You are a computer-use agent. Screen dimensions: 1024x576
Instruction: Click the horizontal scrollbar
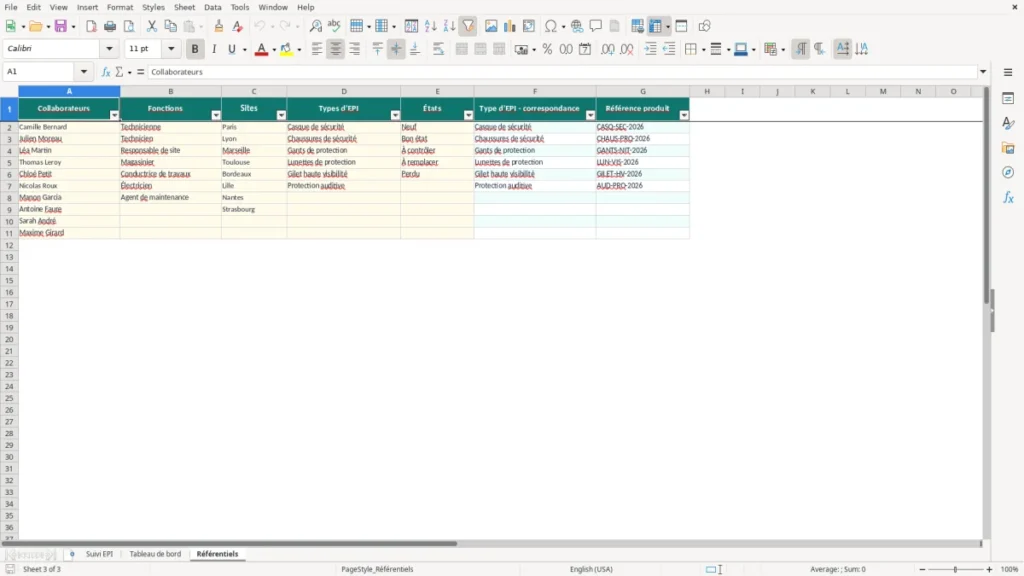pyautogui.click(x=229, y=543)
